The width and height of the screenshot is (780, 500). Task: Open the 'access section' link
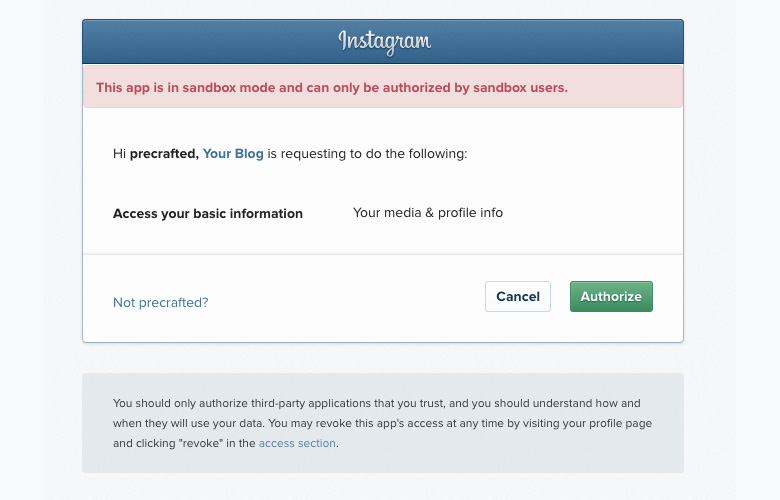(297, 443)
